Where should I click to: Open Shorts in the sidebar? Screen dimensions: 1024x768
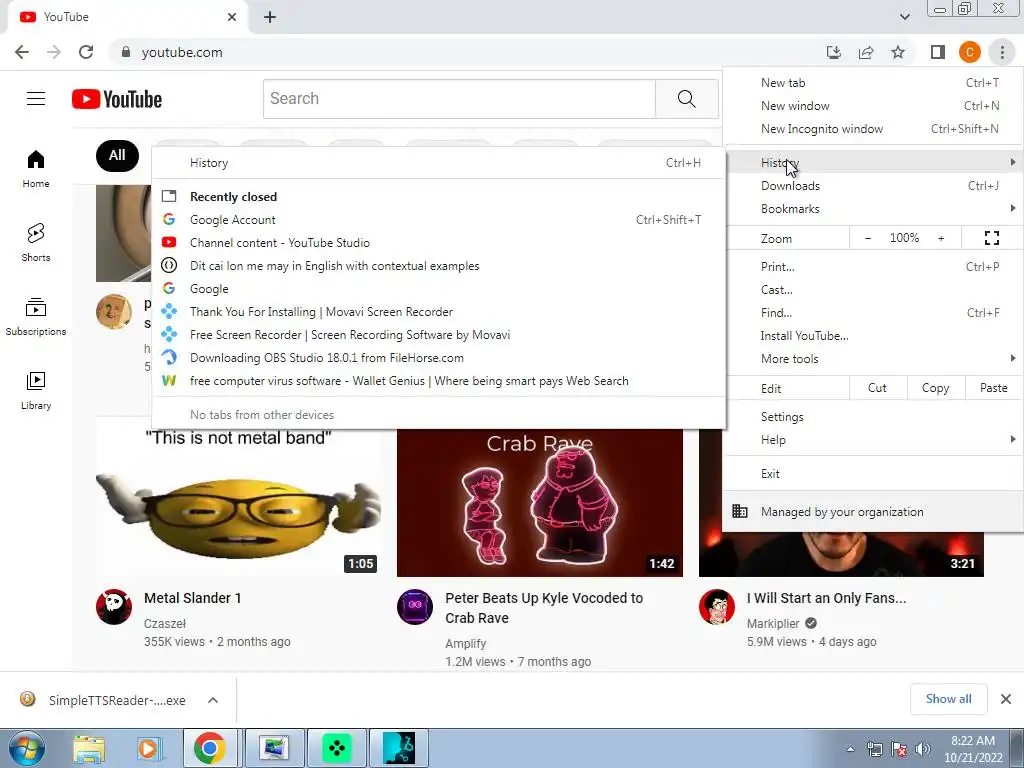(x=36, y=242)
